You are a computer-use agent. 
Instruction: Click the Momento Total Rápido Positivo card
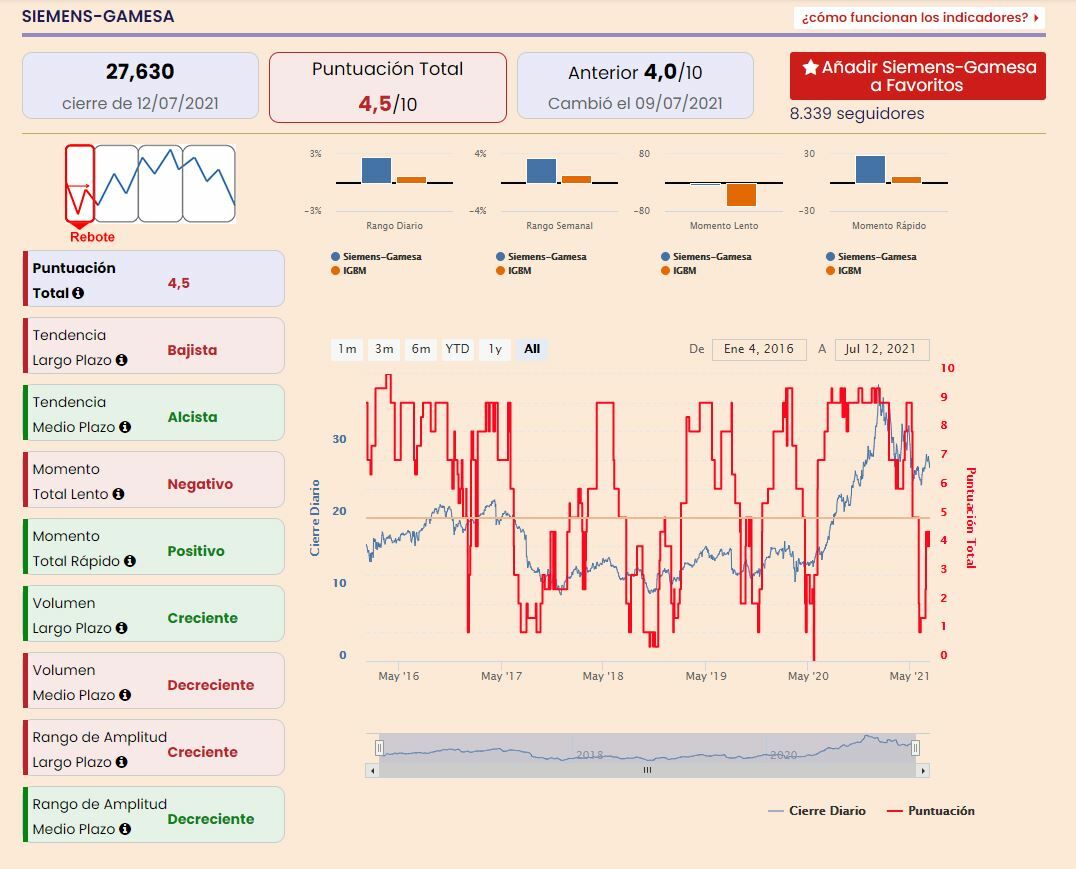(154, 546)
